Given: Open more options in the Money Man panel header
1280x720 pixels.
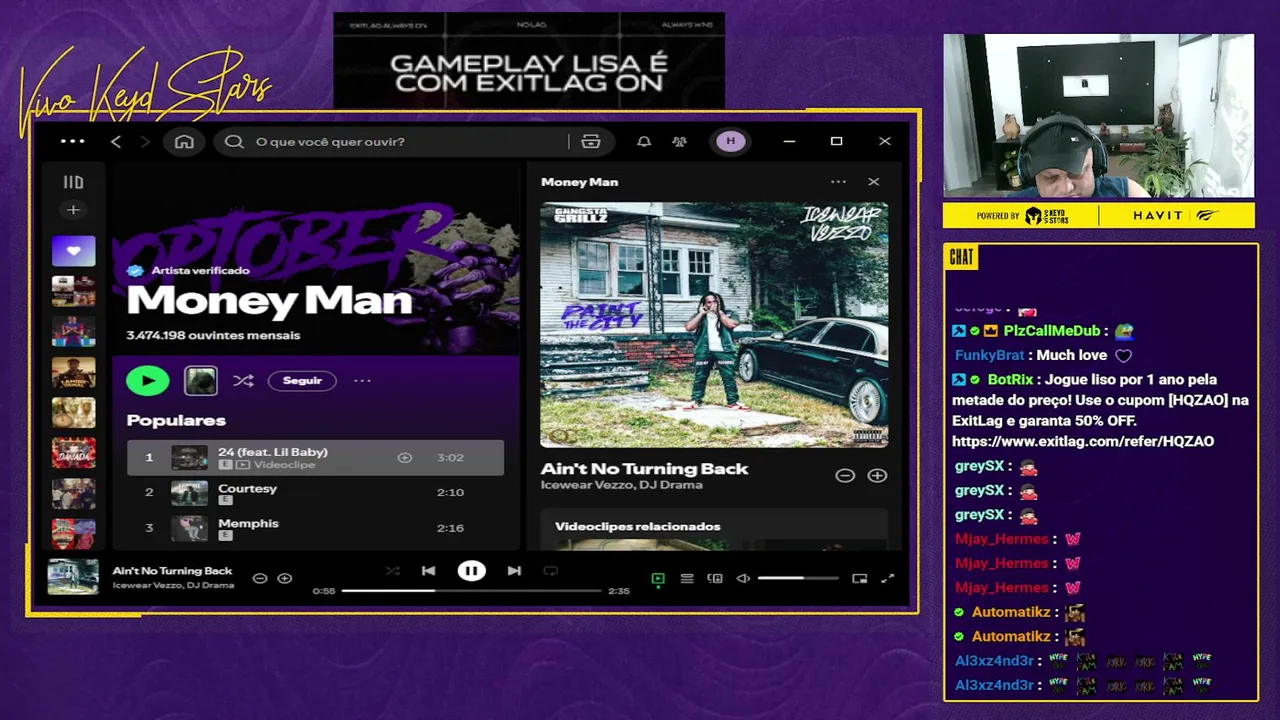Looking at the screenshot, I should [x=838, y=182].
